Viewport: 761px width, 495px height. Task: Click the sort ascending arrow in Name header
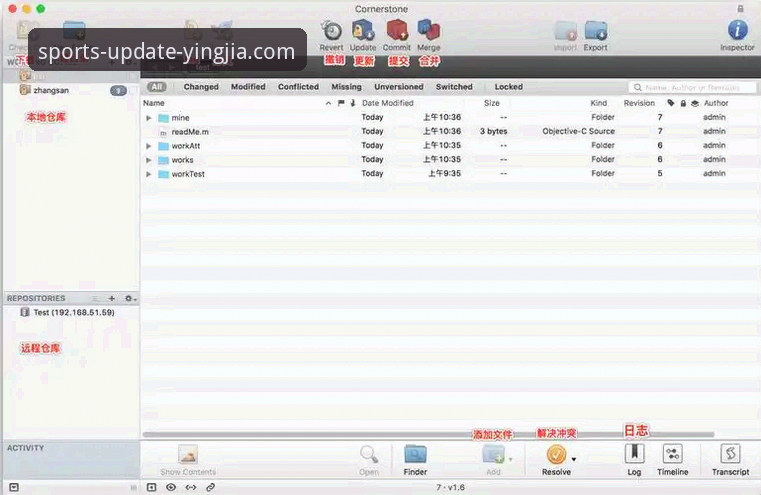point(329,103)
